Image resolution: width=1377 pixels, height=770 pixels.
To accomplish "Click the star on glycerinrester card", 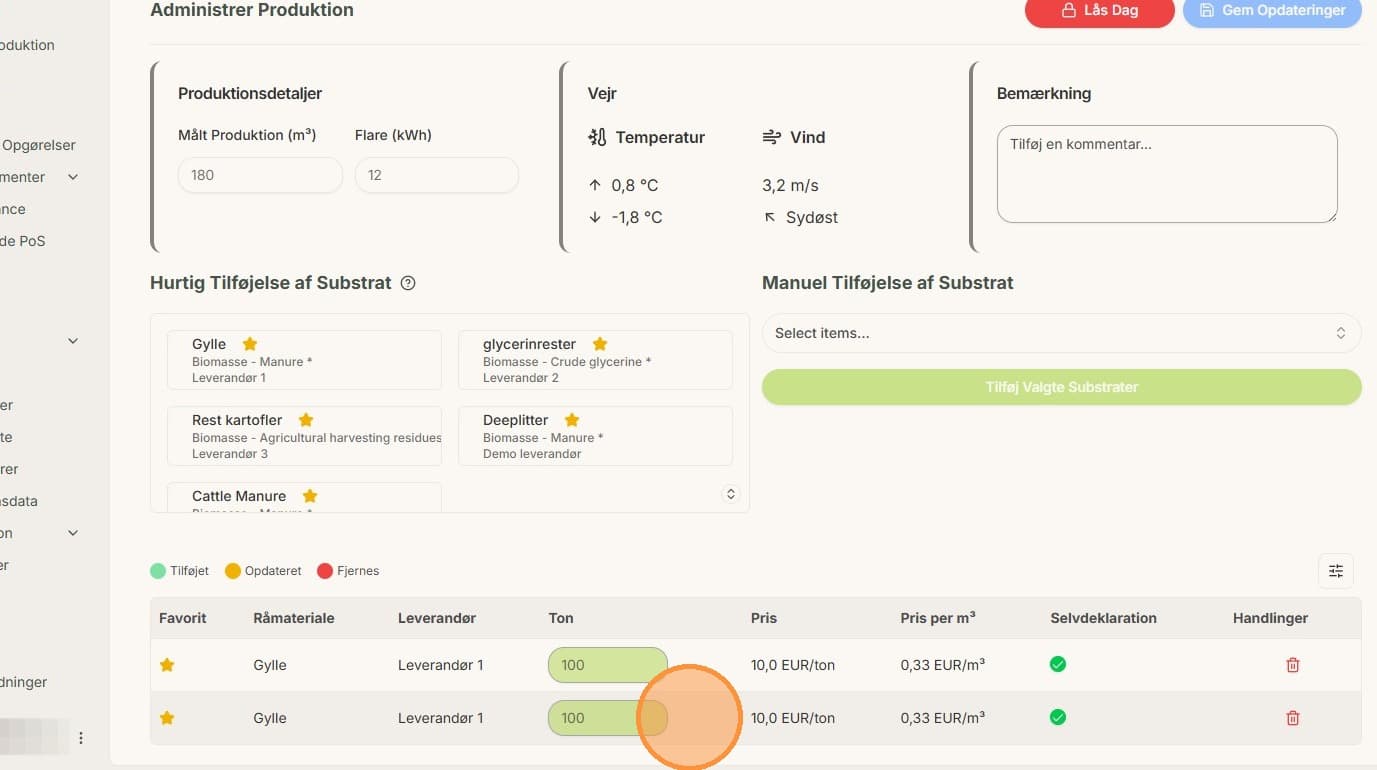I will click(x=600, y=344).
